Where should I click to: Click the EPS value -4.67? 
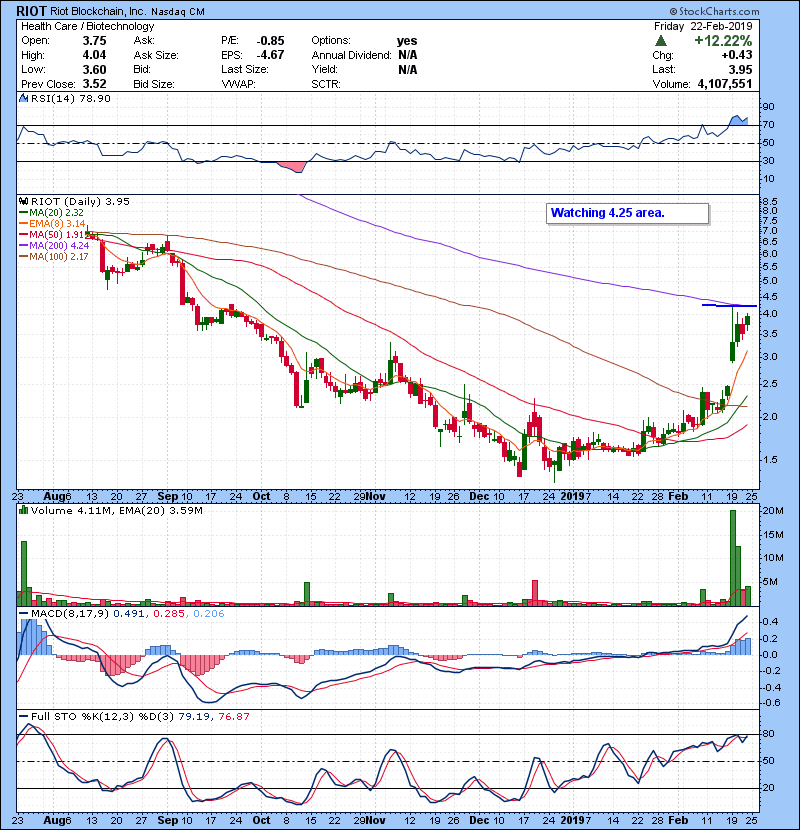tap(271, 55)
